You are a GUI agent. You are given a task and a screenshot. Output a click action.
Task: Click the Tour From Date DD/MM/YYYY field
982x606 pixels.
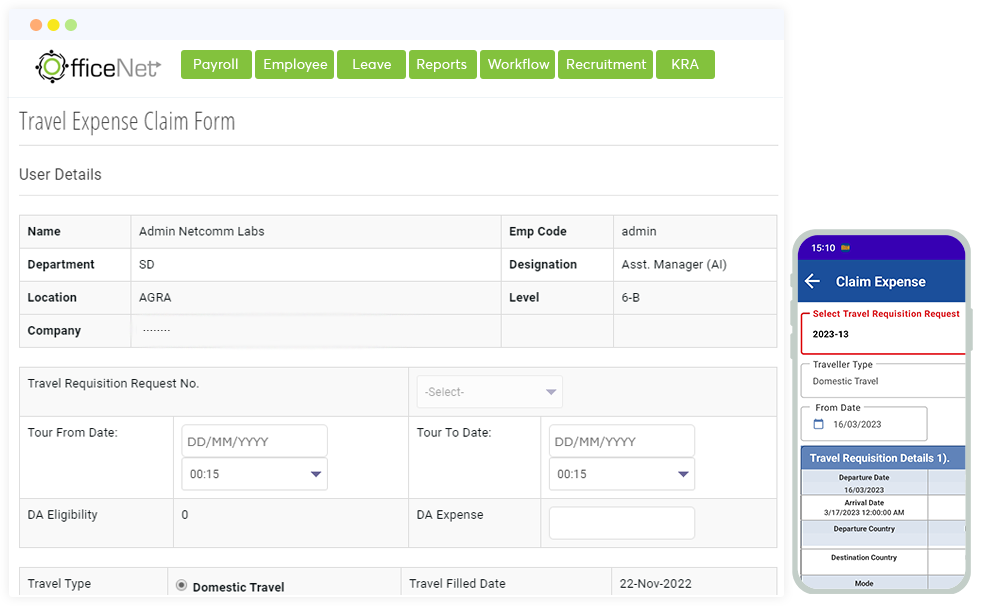click(x=254, y=440)
